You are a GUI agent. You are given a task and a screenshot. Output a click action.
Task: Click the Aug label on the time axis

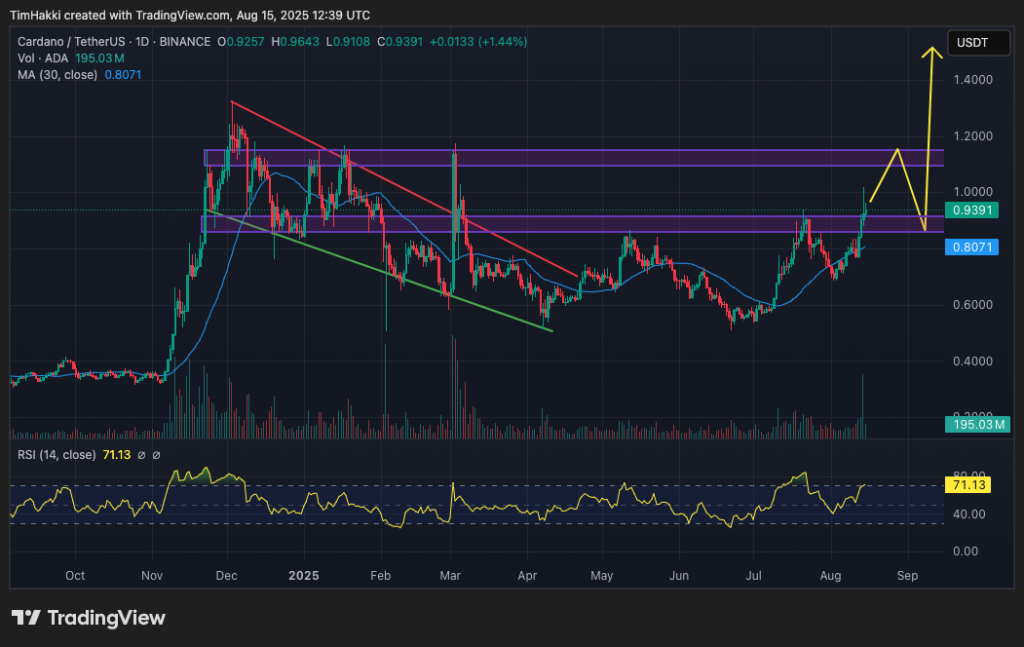[x=830, y=576]
